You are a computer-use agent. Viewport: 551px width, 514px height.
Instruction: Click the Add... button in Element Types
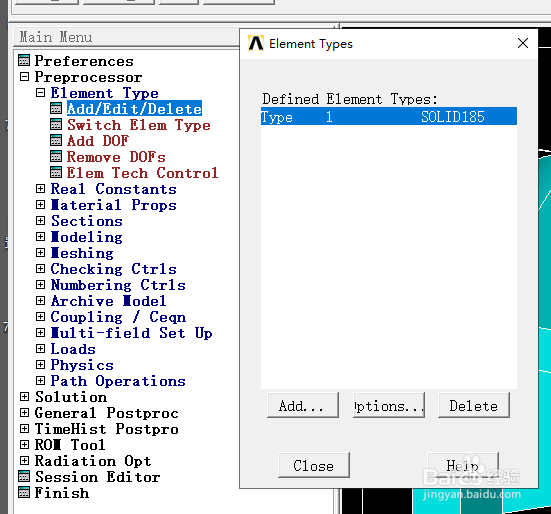click(303, 405)
